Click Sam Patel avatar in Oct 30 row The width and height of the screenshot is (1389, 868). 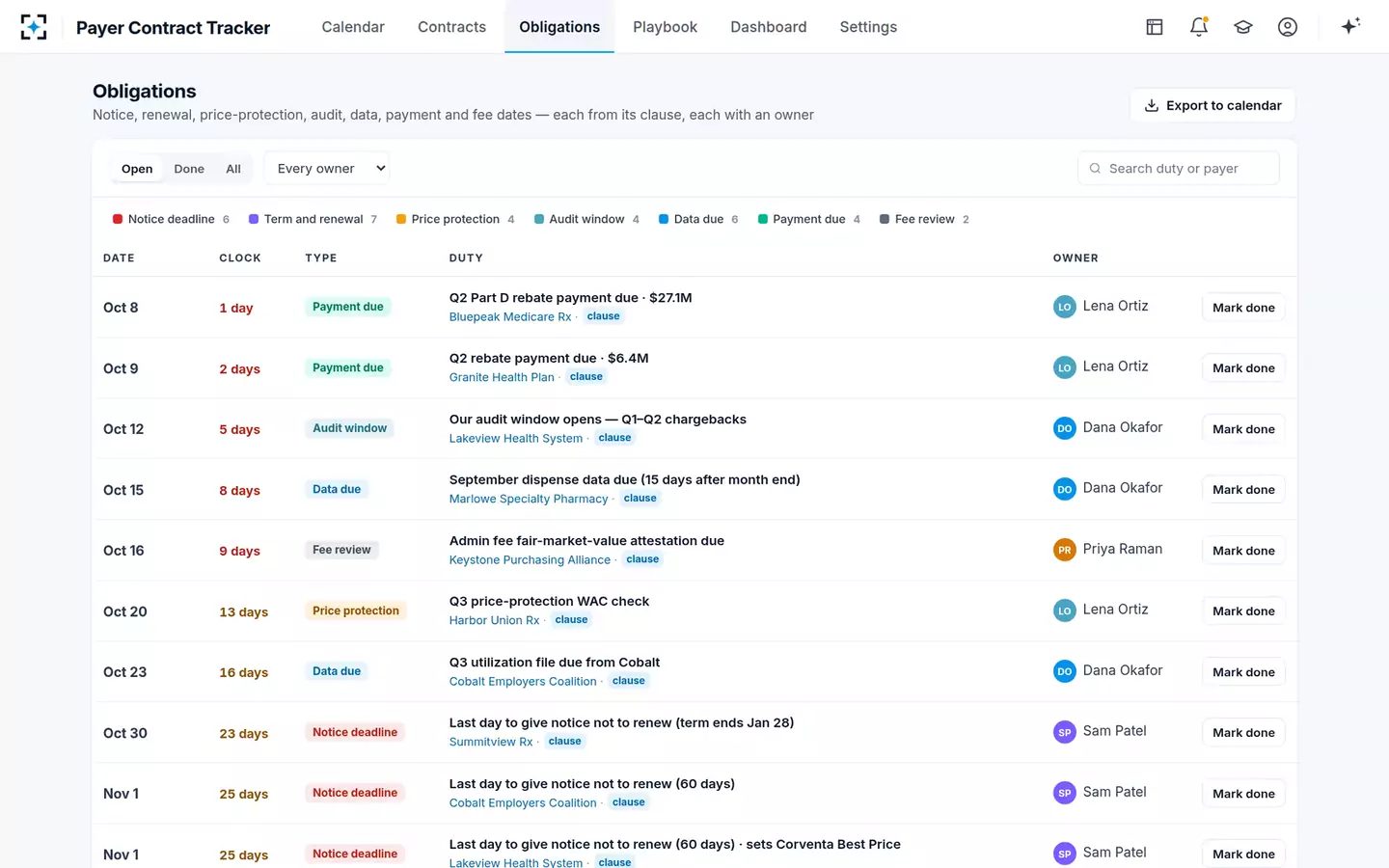click(x=1065, y=732)
